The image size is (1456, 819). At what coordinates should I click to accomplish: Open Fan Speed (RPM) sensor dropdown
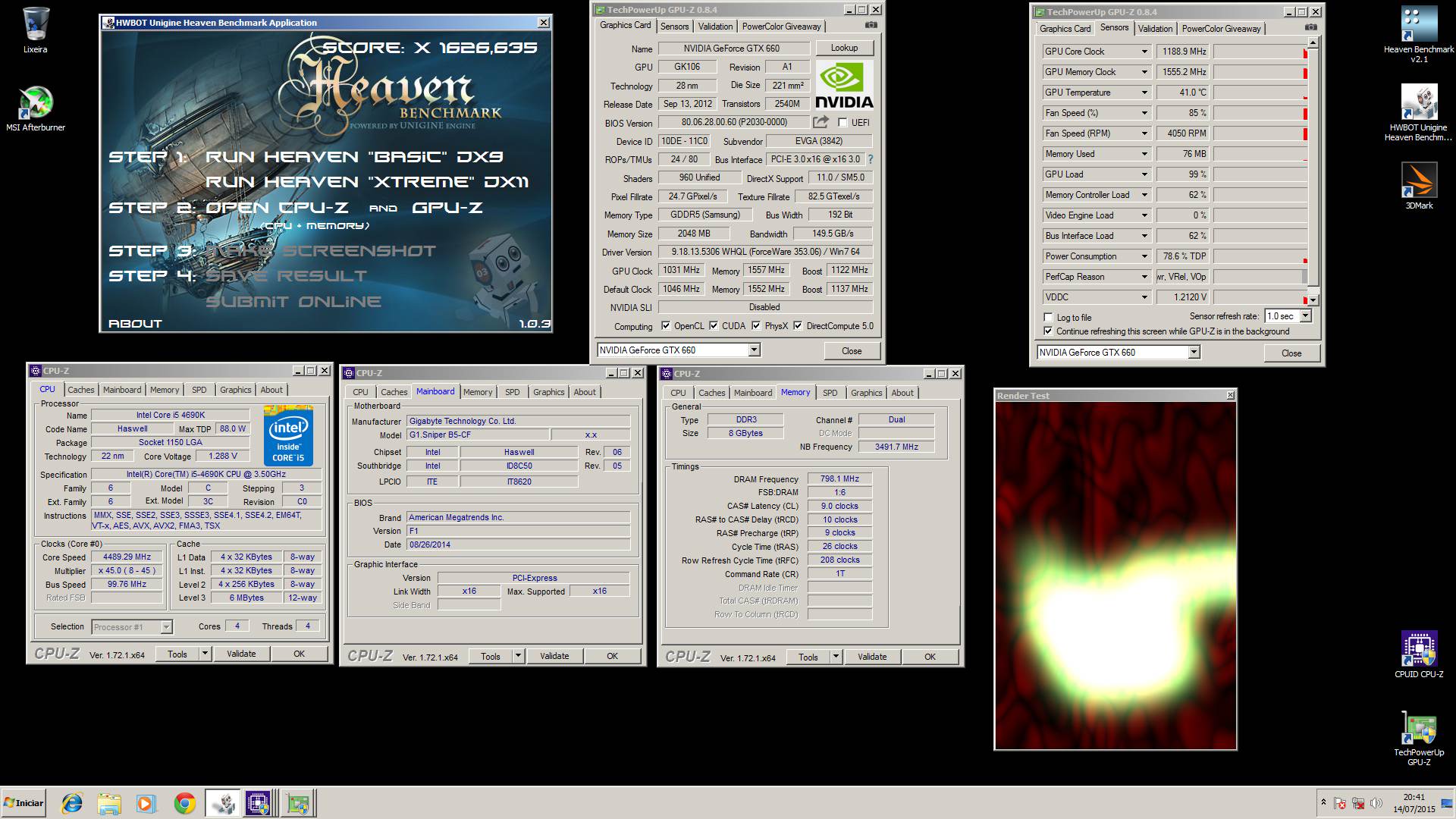1144,133
